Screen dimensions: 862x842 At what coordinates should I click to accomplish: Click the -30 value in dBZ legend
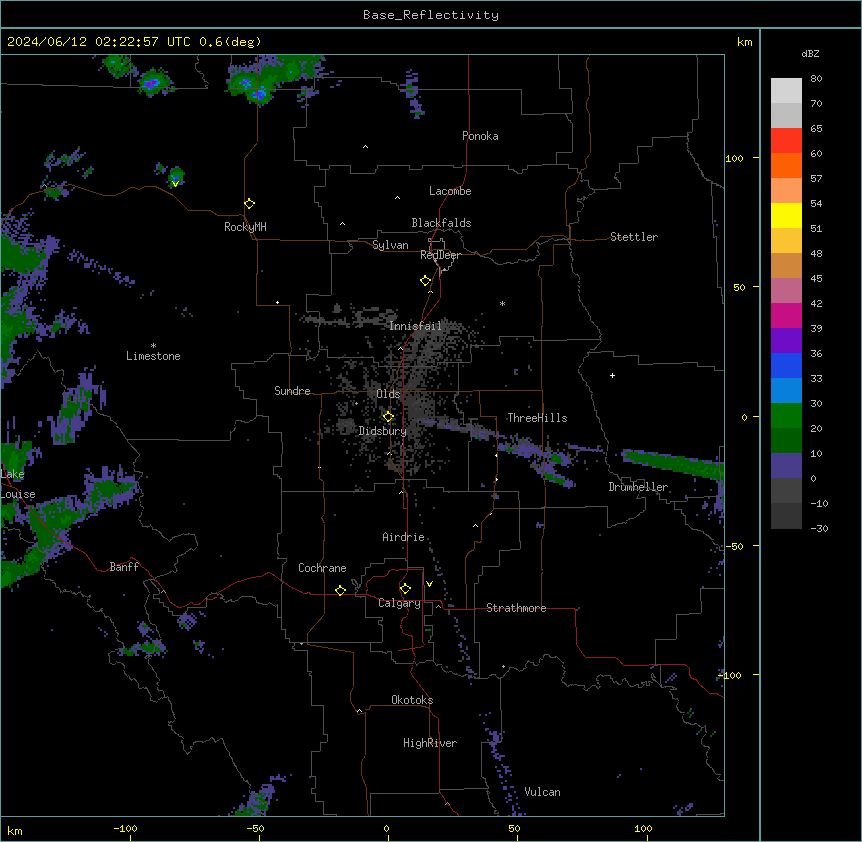point(819,528)
